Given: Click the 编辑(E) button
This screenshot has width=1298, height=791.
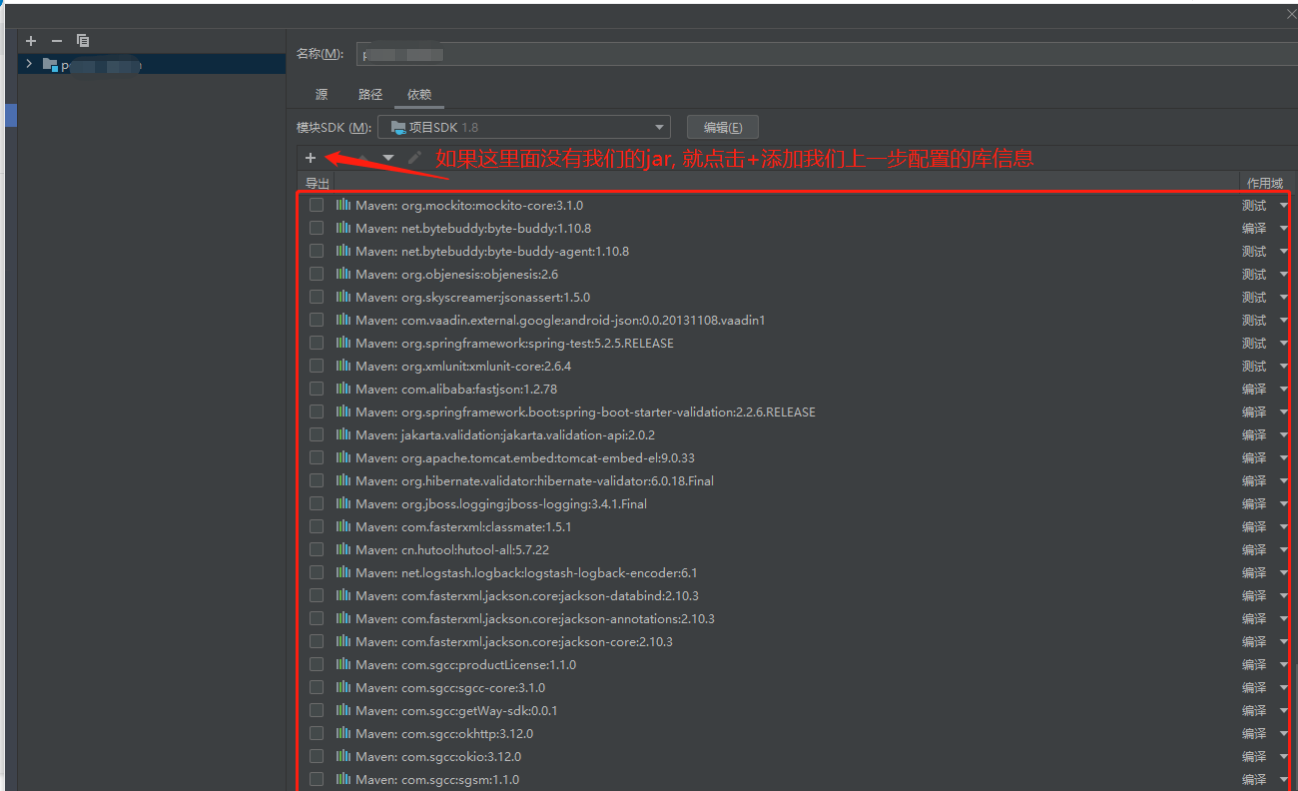Looking at the screenshot, I should 723,127.
